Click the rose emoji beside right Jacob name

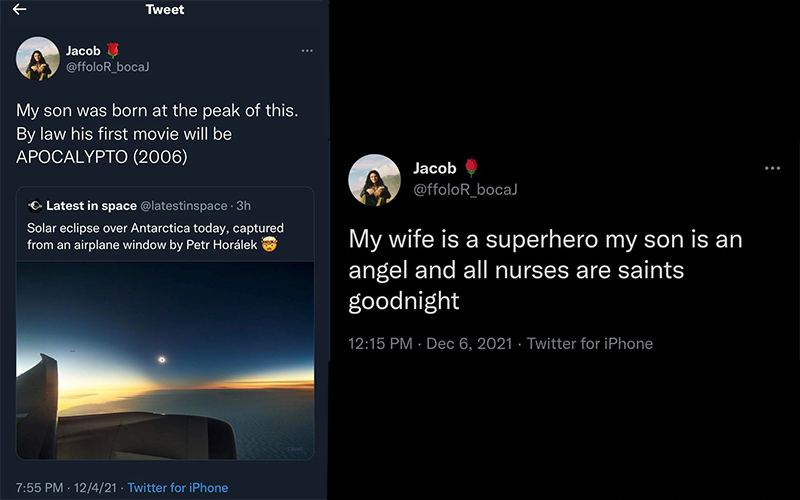click(472, 168)
